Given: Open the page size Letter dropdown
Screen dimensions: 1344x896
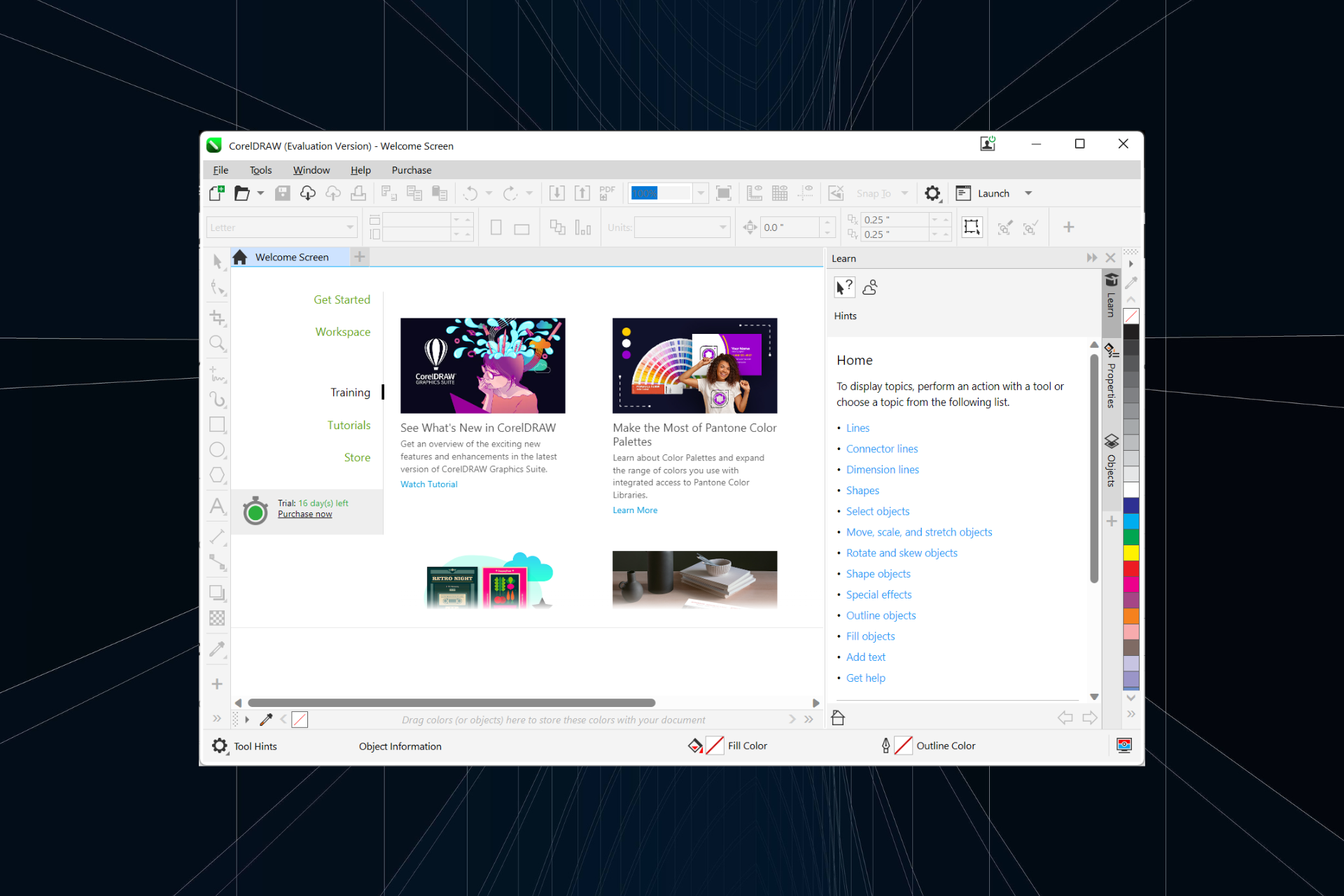Looking at the screenshot, I should 350,227.
